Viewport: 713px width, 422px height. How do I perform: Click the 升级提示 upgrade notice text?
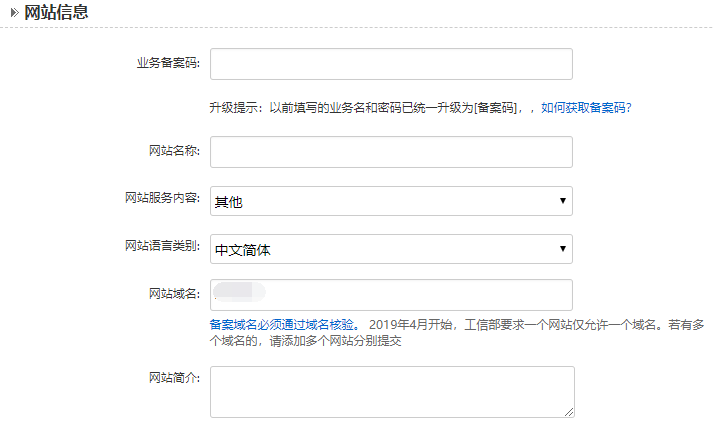tap(370, 107)
